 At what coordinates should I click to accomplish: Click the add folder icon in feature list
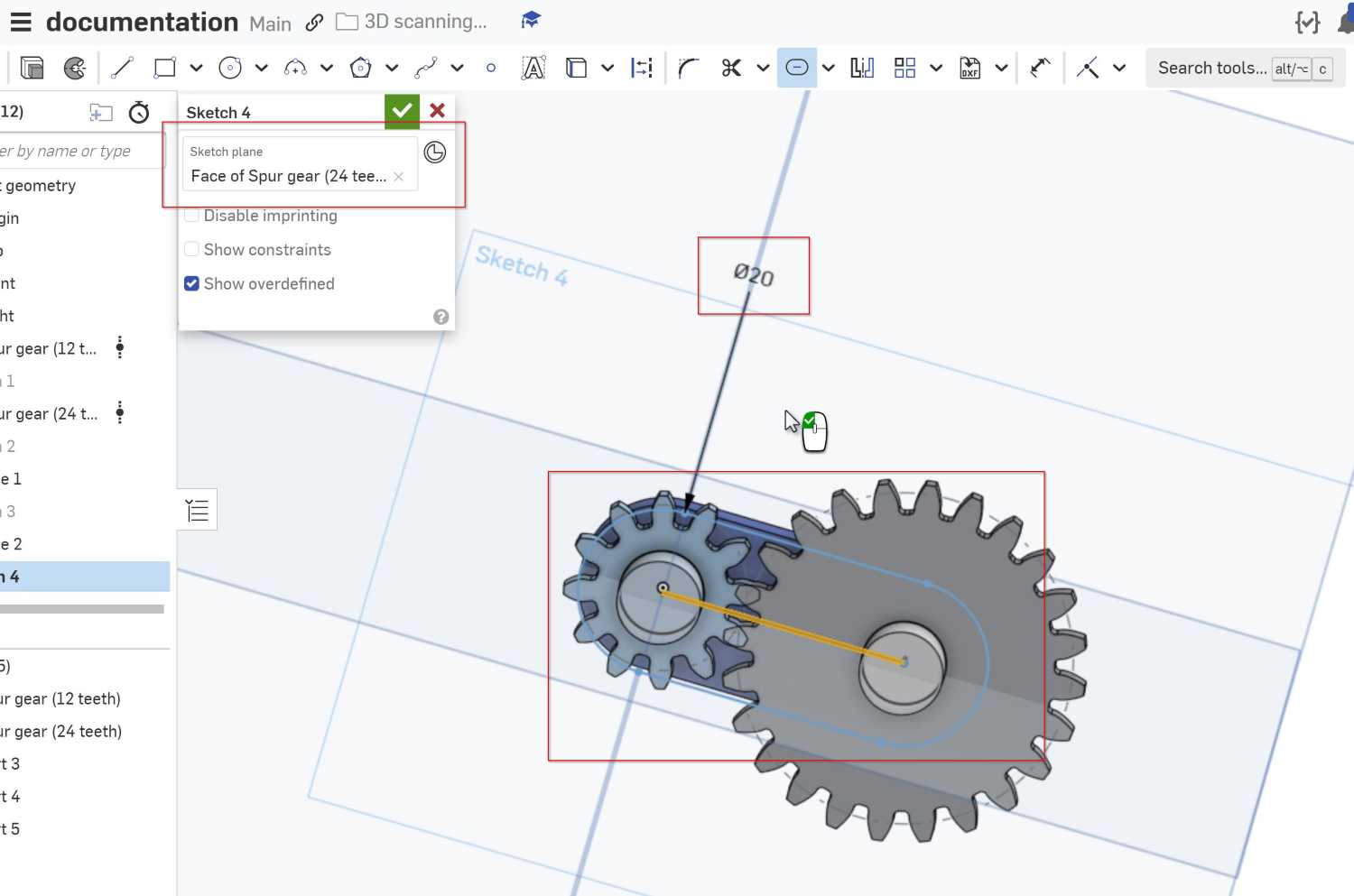pos(101,112)
